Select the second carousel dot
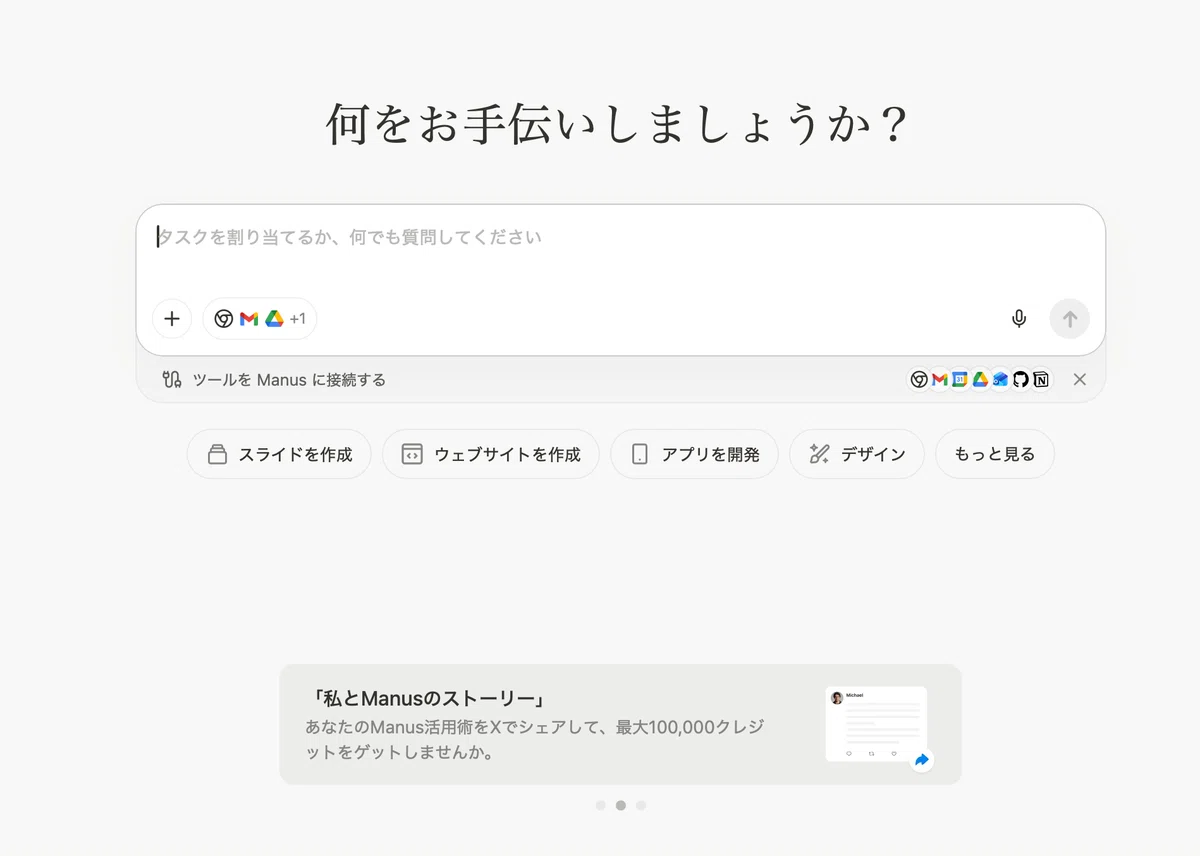Screen dimensions: 1200x856 tap(621, 805)
